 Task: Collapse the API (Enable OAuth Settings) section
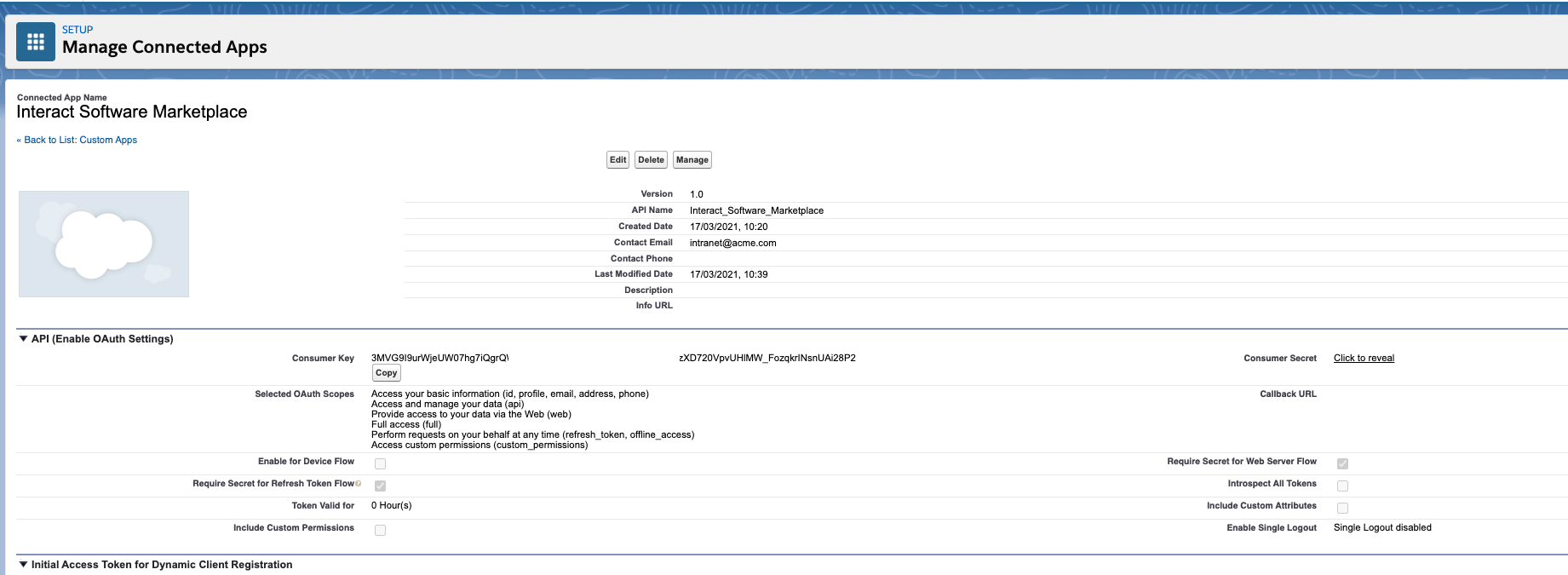coord(23,339)
